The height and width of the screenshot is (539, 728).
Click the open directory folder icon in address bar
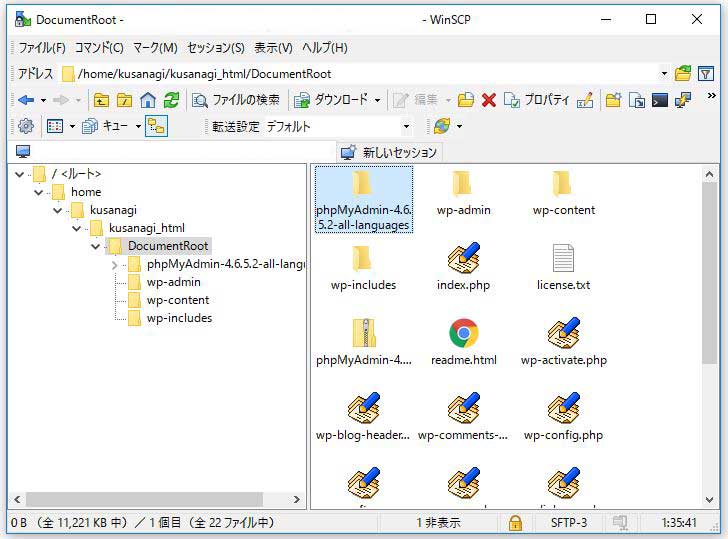click(683, 73)
